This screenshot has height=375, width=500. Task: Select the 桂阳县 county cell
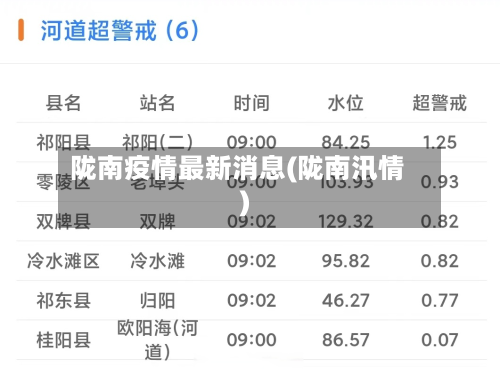pyautogui.click(x=63, y=340)
